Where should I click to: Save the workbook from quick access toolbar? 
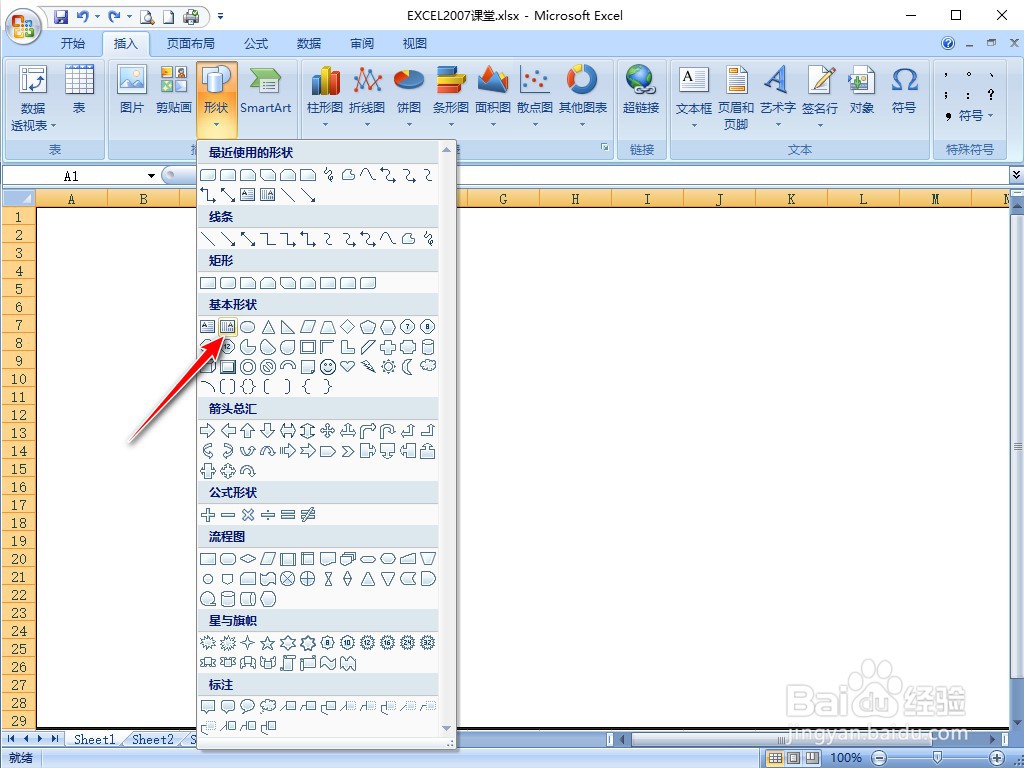pyautogui.click(x=61, y=16)
